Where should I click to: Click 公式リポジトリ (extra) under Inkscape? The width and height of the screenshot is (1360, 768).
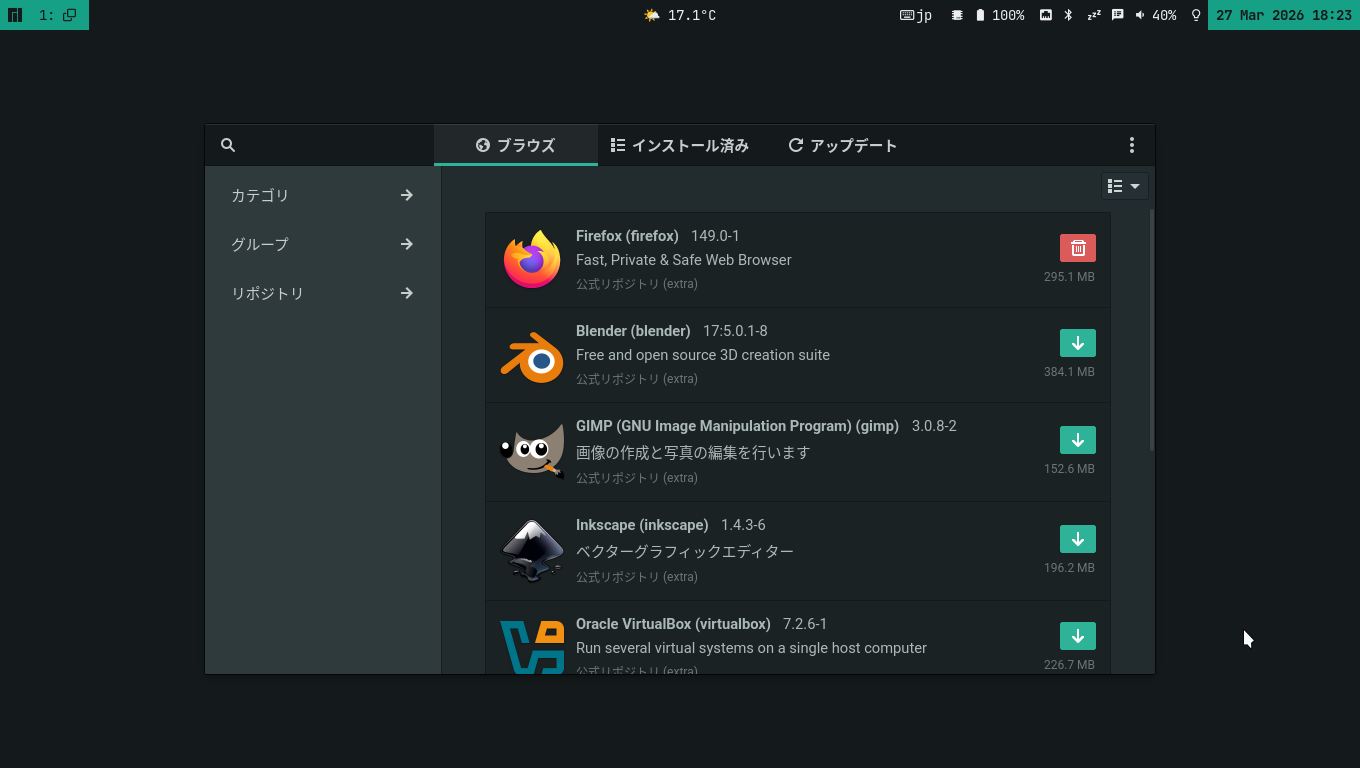coord(637,577)
